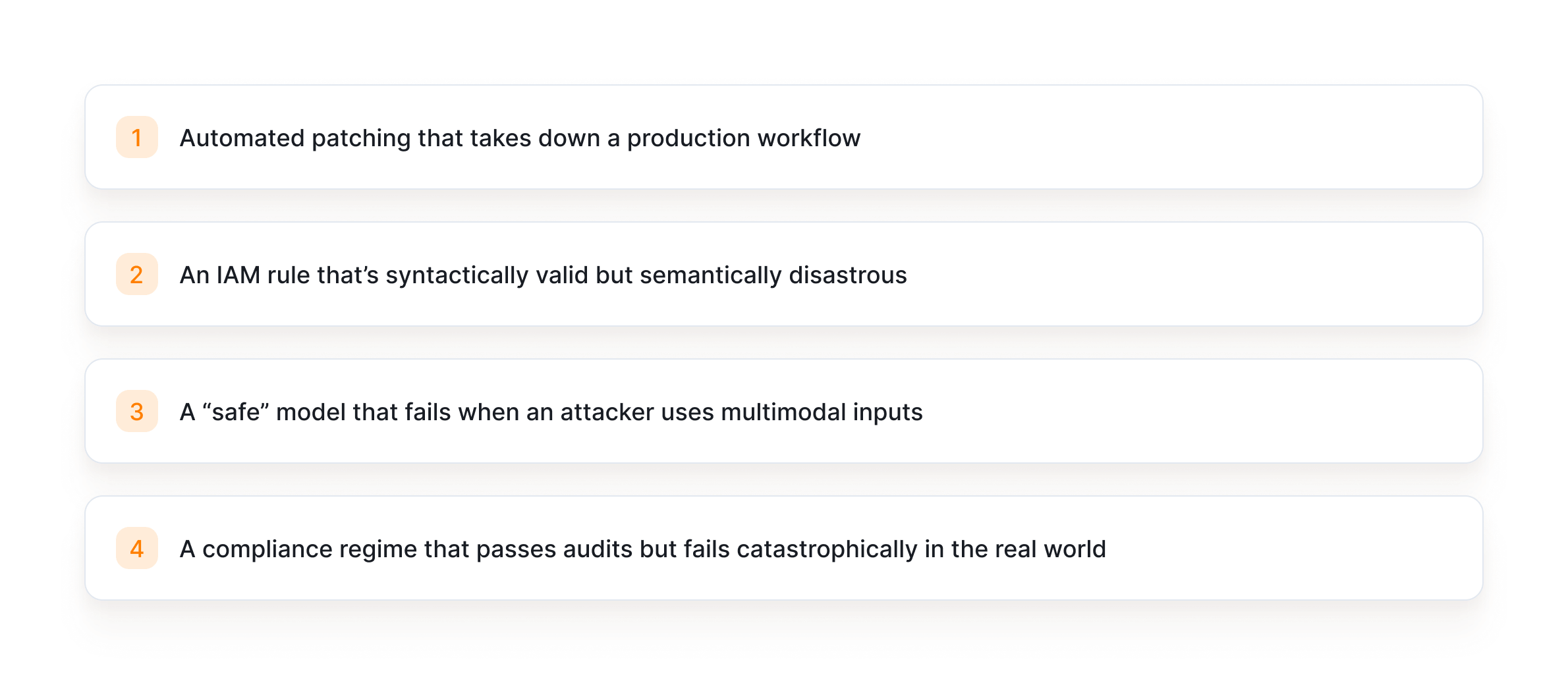Click the orange number 3 badge
Screen dimensions: 1568x685
[137, 411]
